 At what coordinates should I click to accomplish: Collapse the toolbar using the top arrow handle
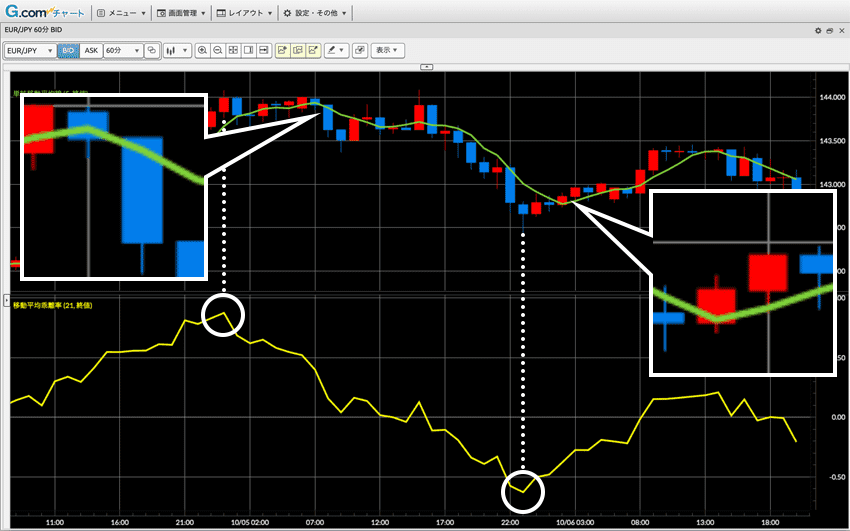[x=427, y=67]
